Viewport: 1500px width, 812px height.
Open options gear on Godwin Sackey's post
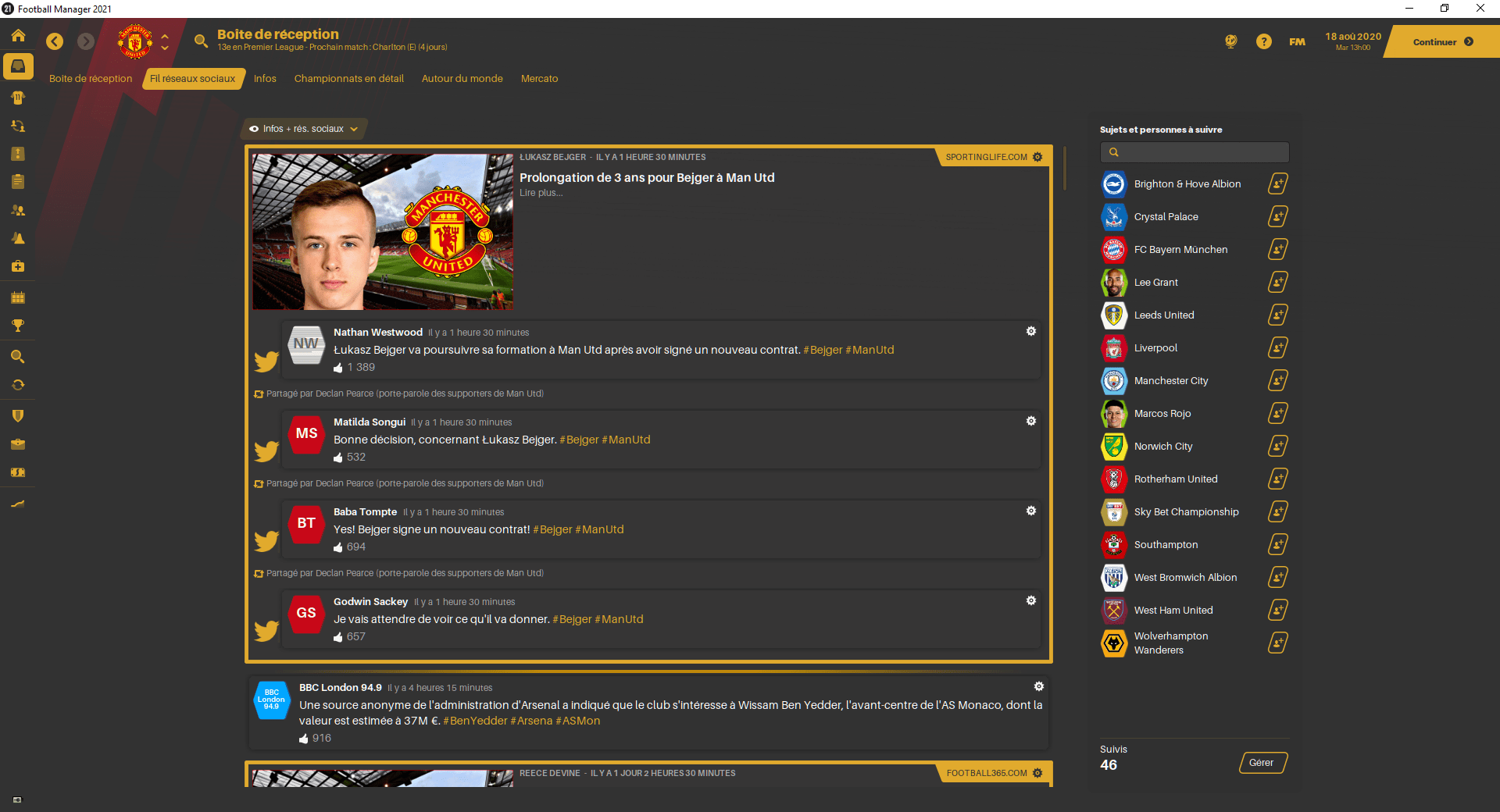click(1031, 600)
